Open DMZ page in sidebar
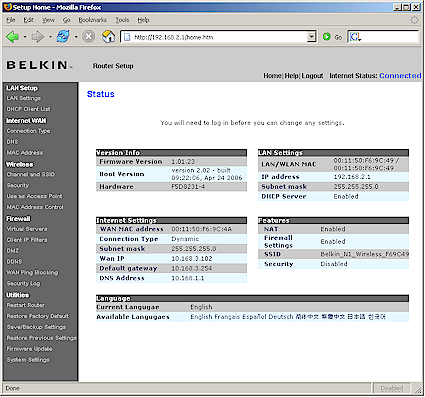The image size is (425, 397). click(13, 251)
